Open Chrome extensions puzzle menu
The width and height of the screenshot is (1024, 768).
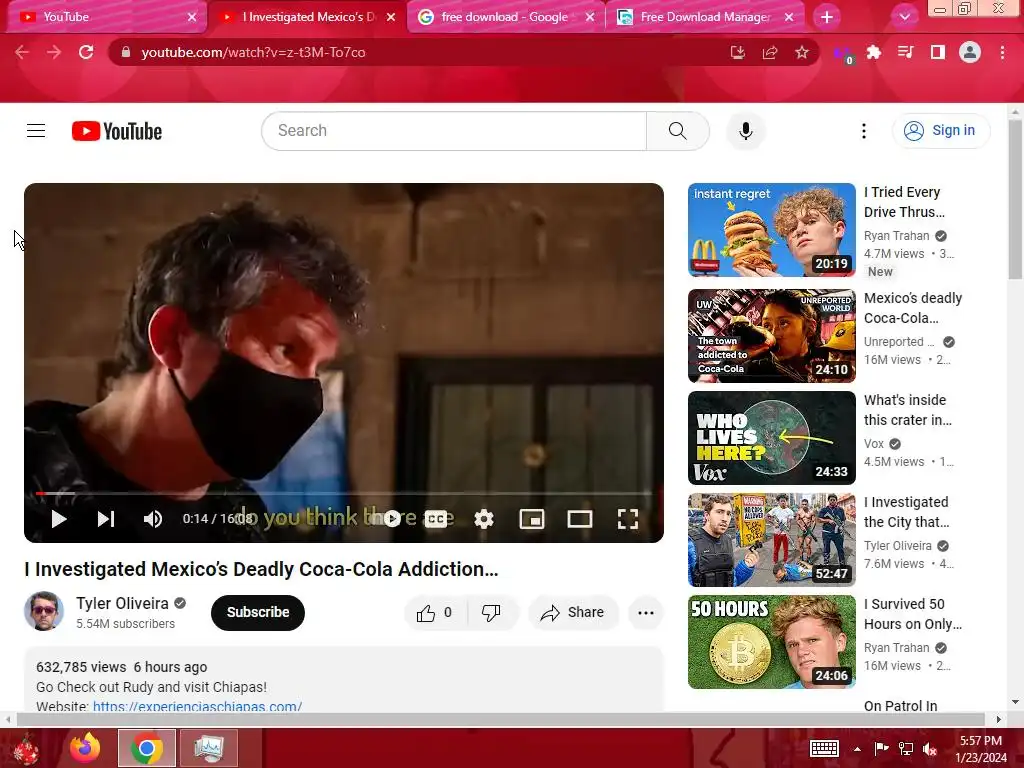click(874, 52)
